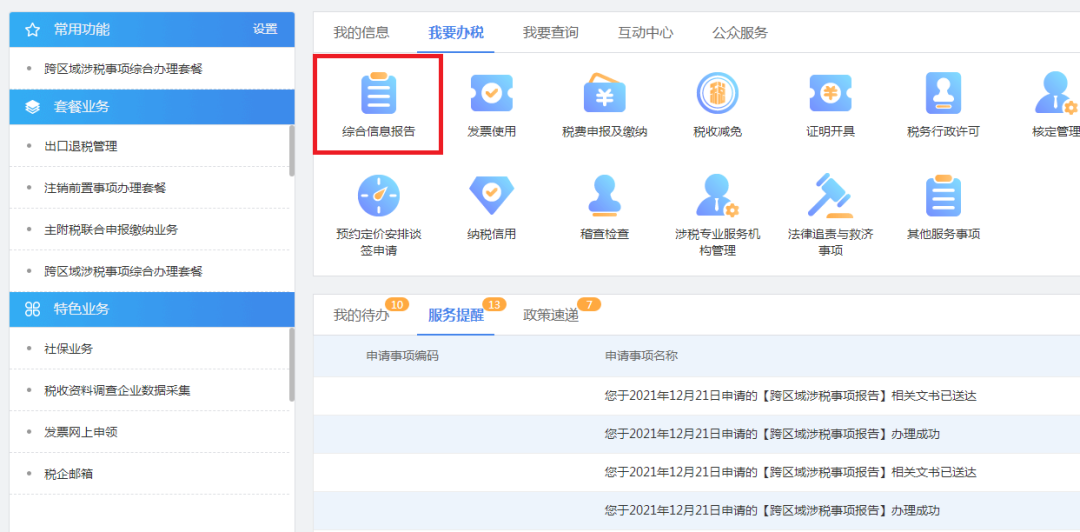Open 税企邮箱 in the sidebar
1080x532 pixels.
pos(68,474)
